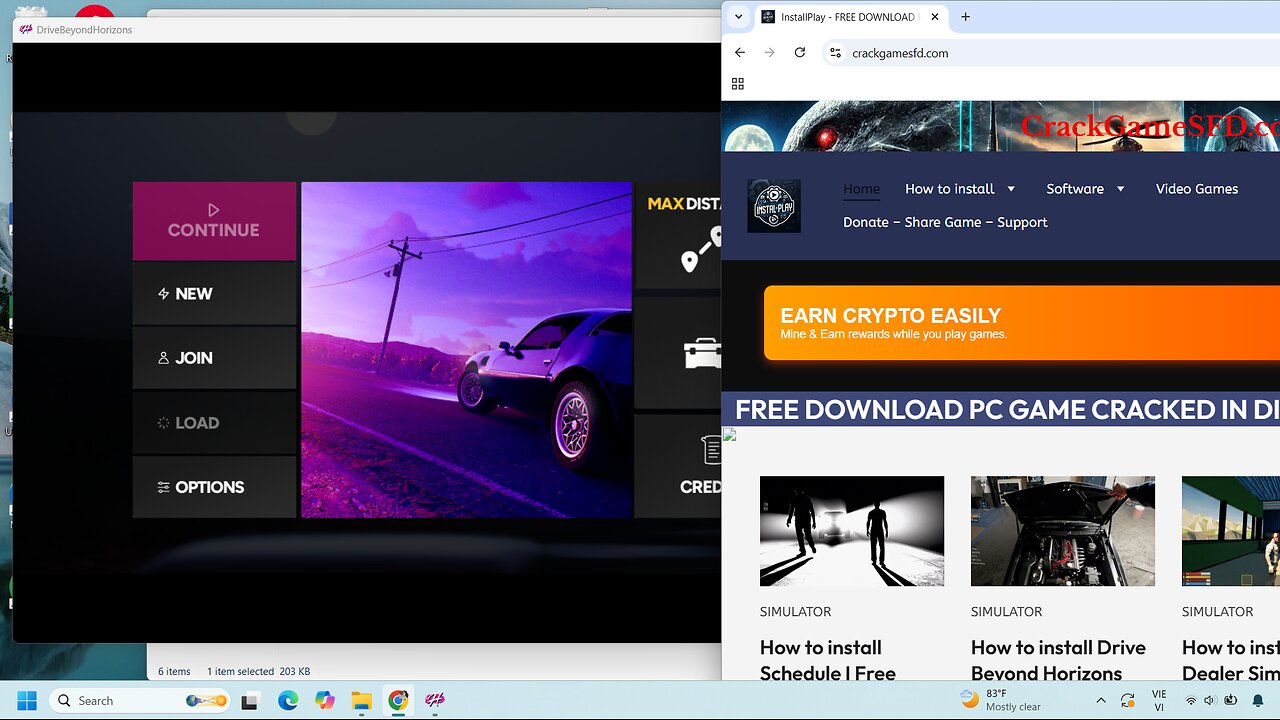Screen dimensions: 1280x720
Task: Launch Microsoft Edge from the taskbar
Action: [x=288, y=700]
